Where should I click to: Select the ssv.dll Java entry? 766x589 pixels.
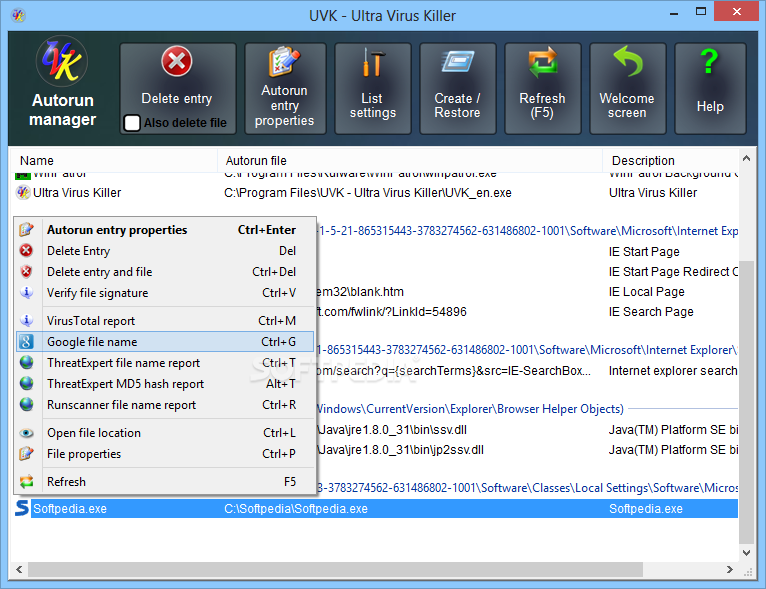pos(527,430)
